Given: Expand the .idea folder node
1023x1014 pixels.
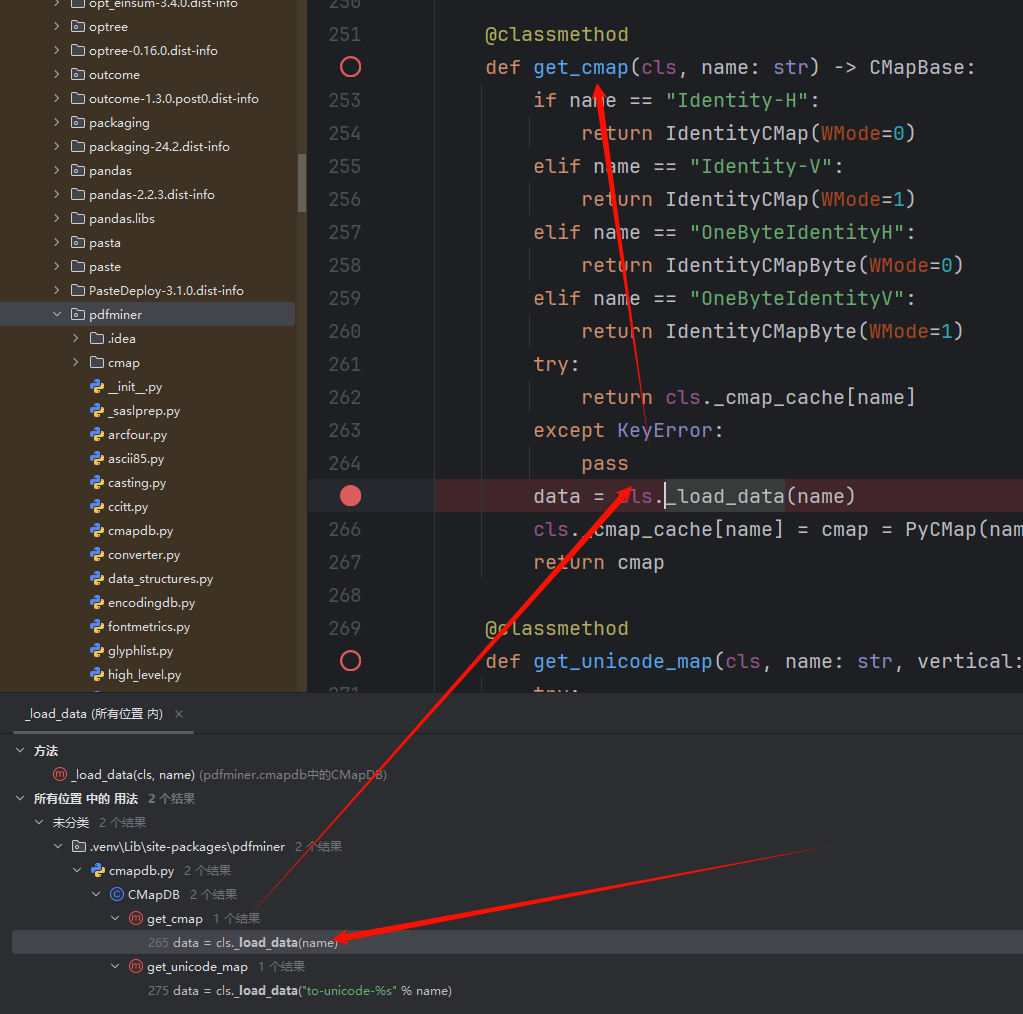Looking at the screenshot, I should tap(76, 339).
